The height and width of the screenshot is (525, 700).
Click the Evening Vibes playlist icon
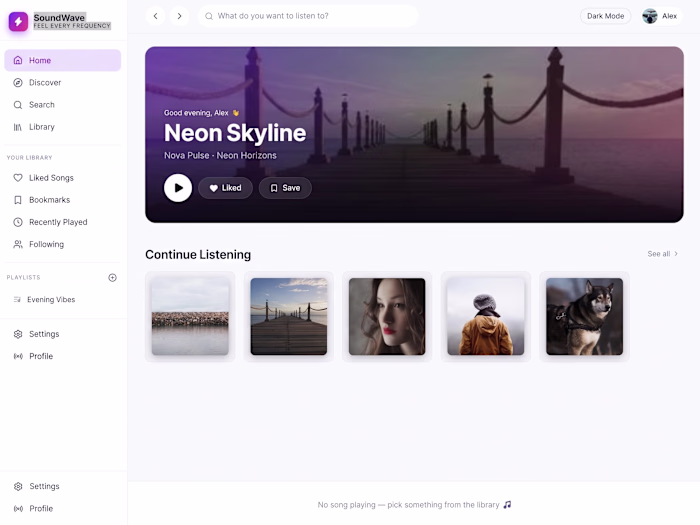[17, 300]
